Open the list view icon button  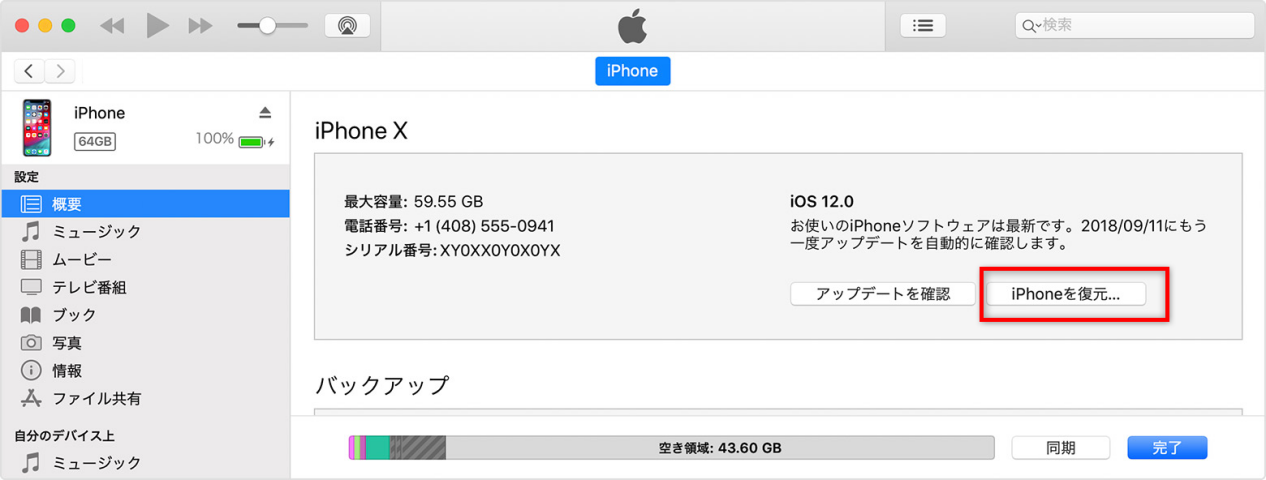(922, 26)
